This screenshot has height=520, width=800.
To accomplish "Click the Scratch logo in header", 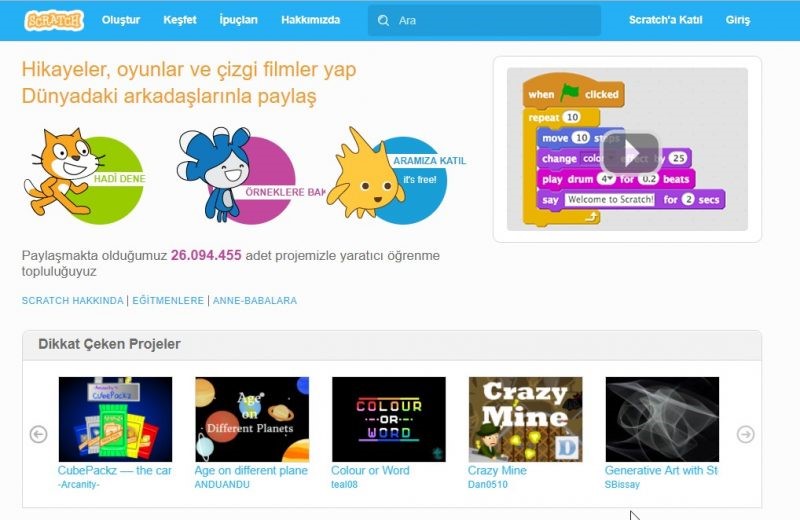I will pyautogui.click(x=54, y=20).
